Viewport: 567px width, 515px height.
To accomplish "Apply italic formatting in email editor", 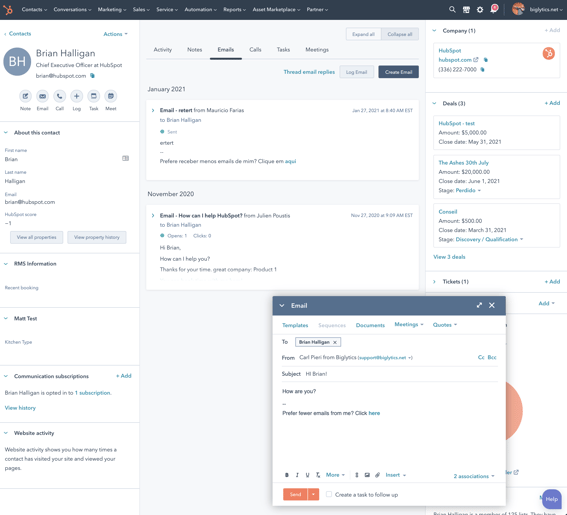I will (x=297, y=475).
